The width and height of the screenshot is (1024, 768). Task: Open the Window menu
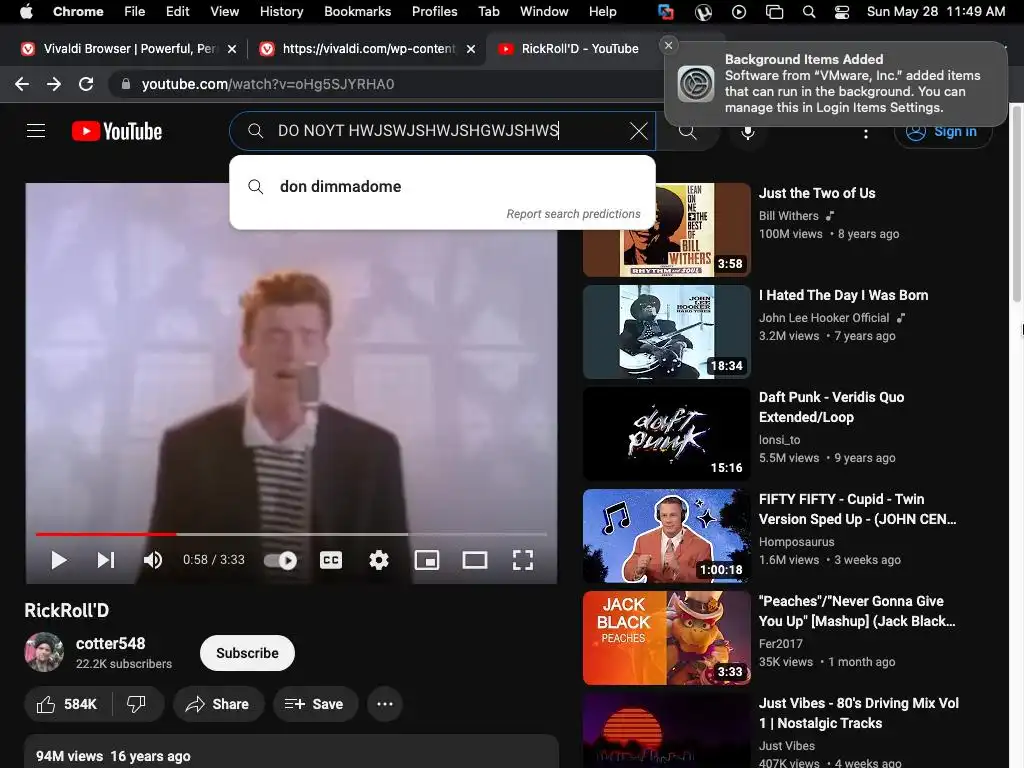click(x=544, y=12)
